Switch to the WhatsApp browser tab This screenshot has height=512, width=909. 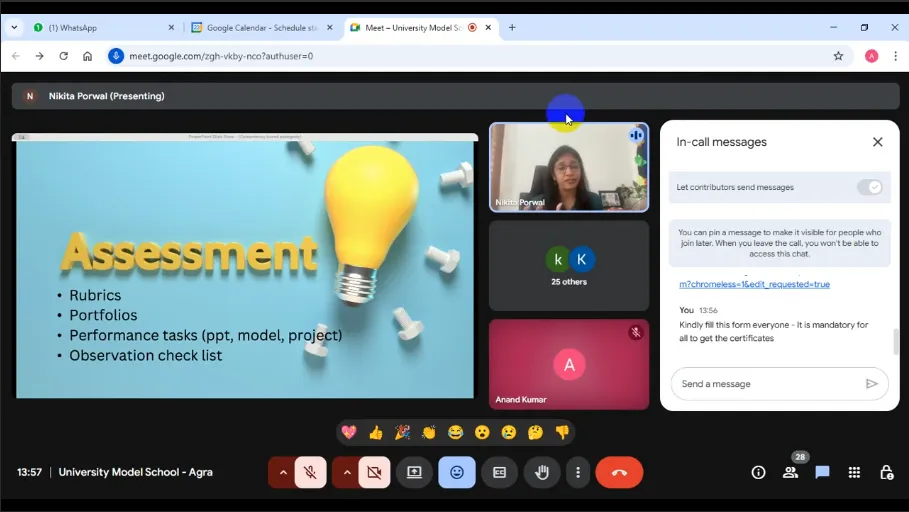(102, 28)
